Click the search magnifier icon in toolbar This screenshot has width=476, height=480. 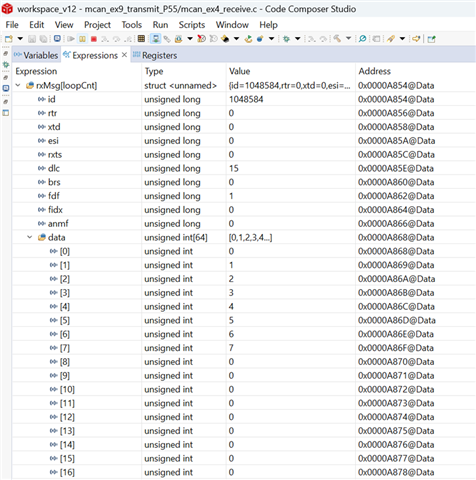point(362,39)
